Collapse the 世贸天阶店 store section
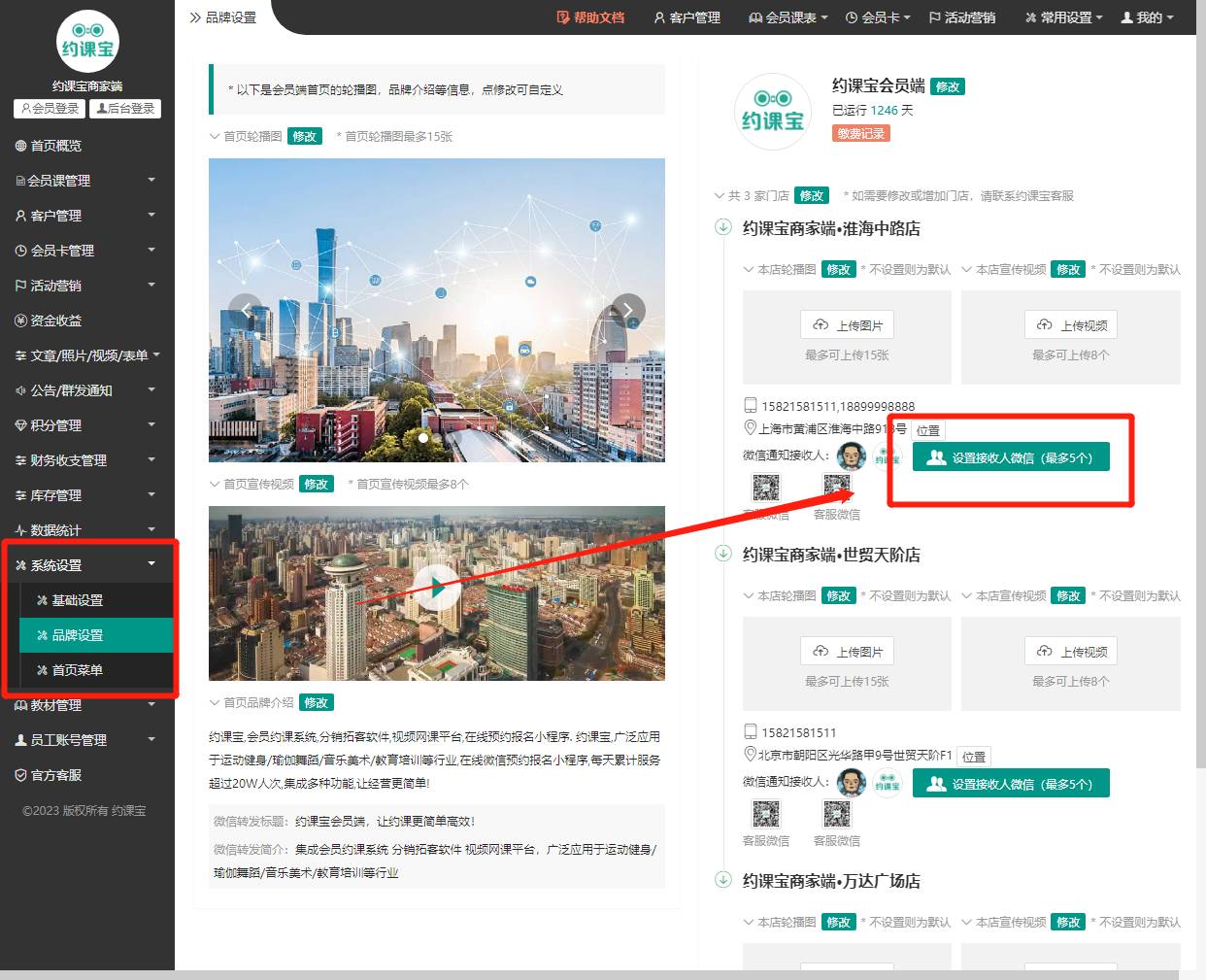 point(722,554)
